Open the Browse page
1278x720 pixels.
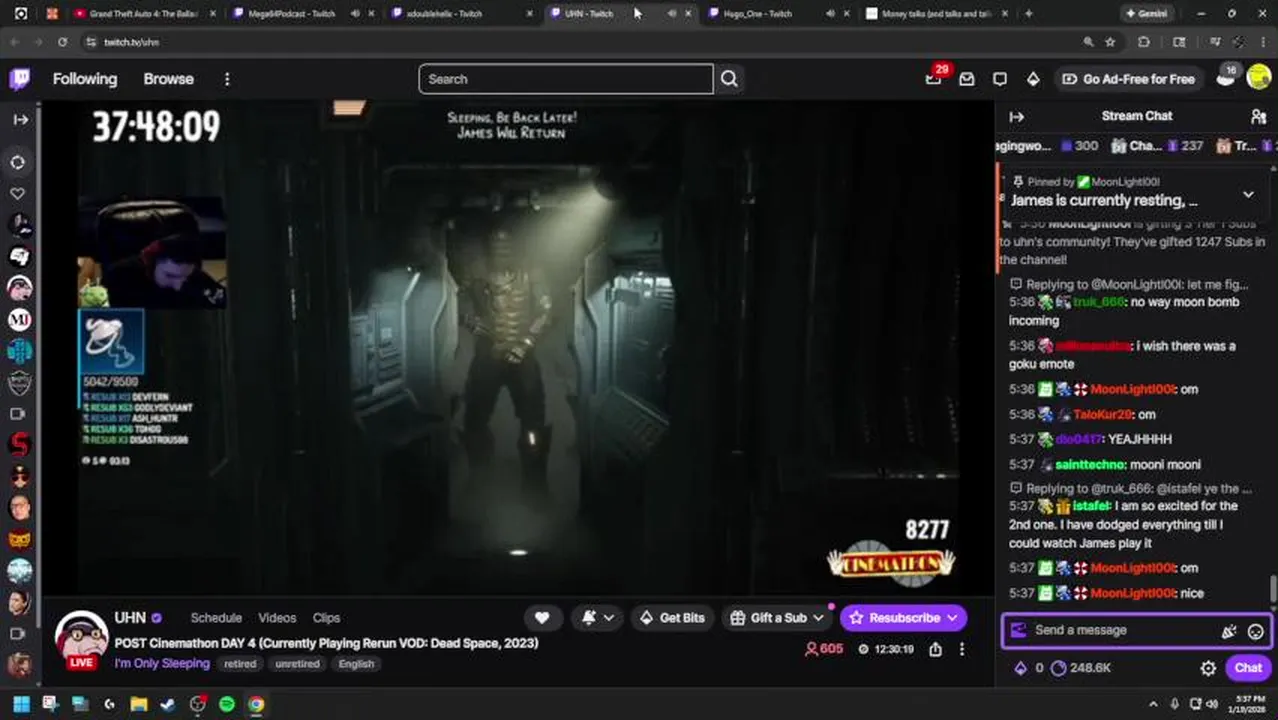(168, 79)
